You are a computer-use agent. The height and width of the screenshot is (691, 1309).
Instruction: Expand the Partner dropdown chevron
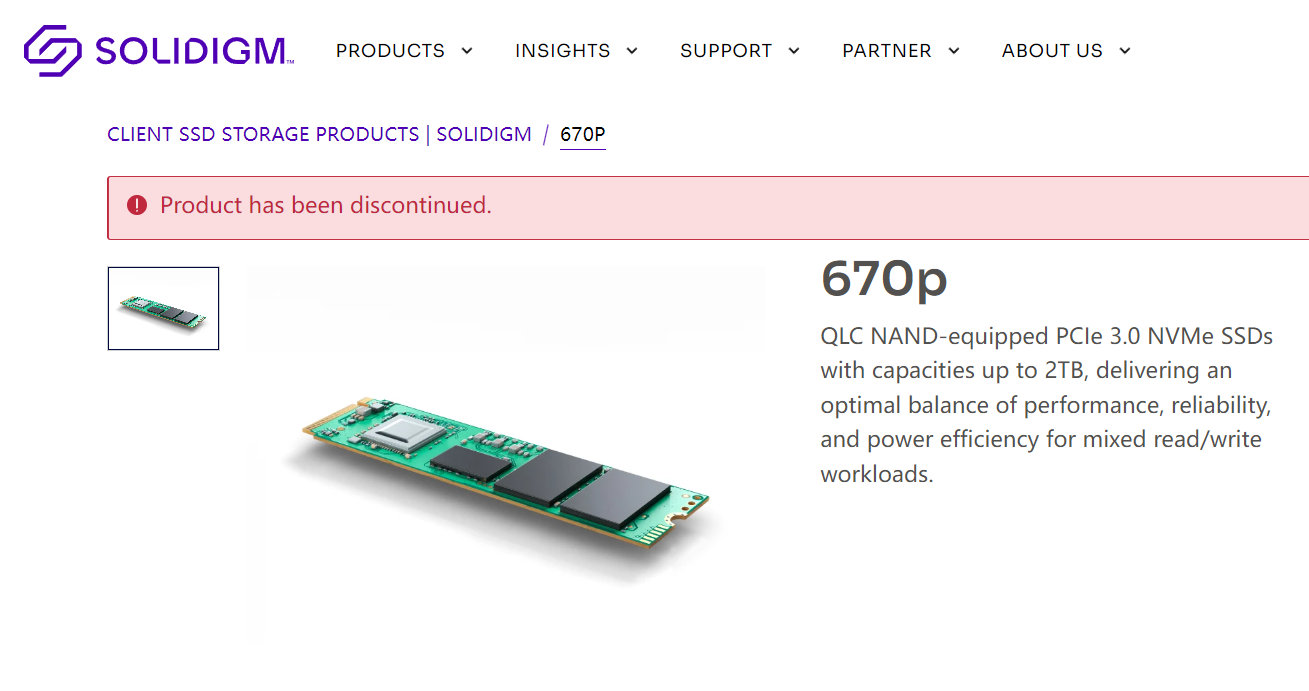[x=954, y=51]
